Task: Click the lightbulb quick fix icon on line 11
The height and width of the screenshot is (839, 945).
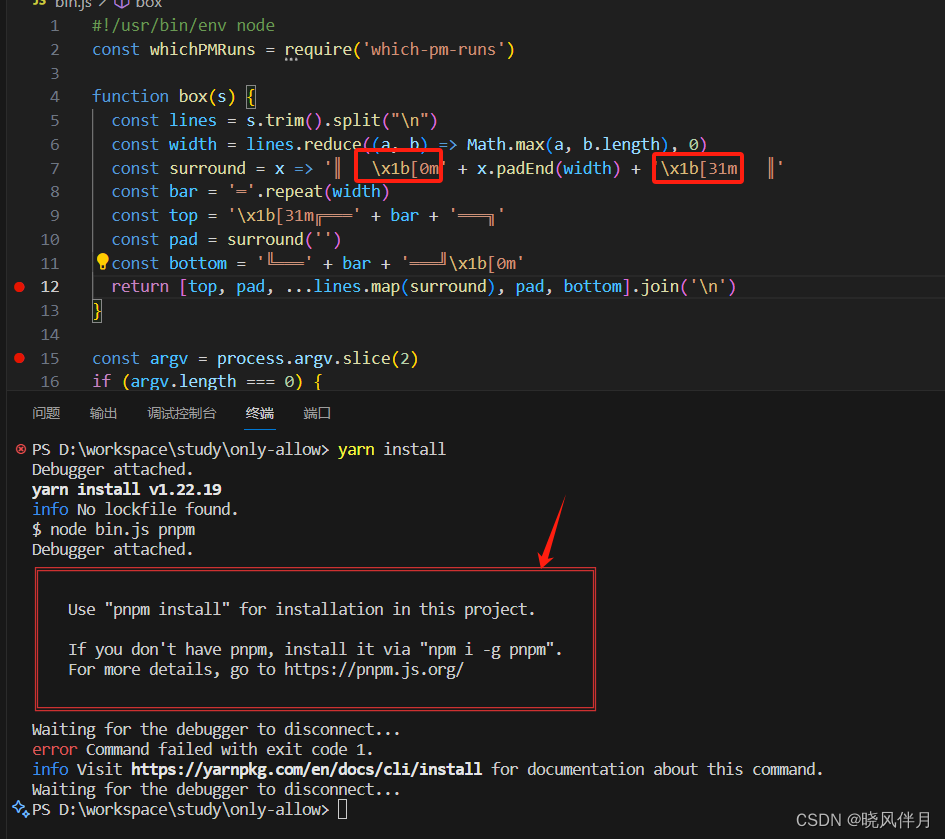Action: pos(102,262)
